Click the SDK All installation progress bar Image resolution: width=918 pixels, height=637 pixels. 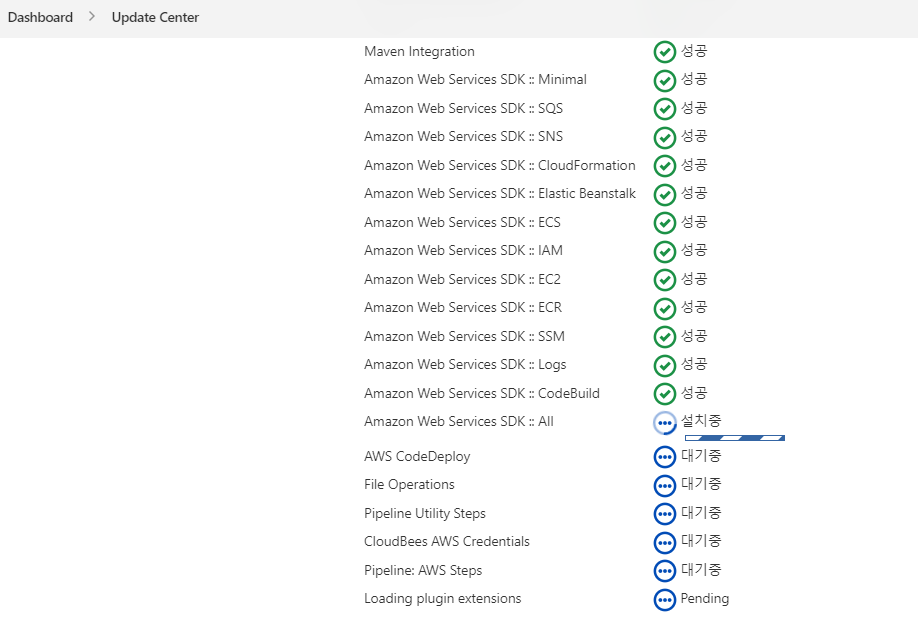tap(735, 438)
